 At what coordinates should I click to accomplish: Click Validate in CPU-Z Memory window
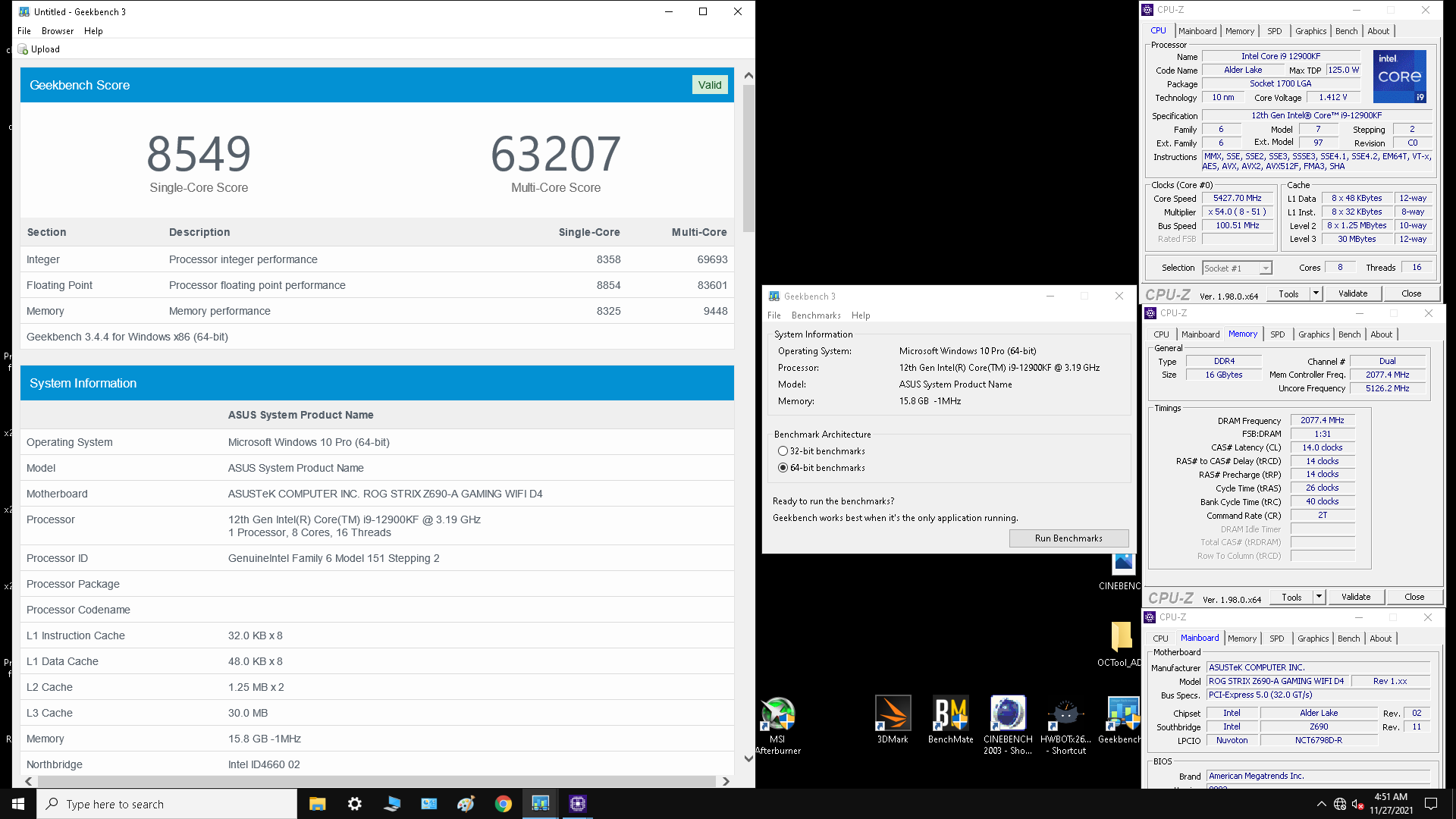1356,597
